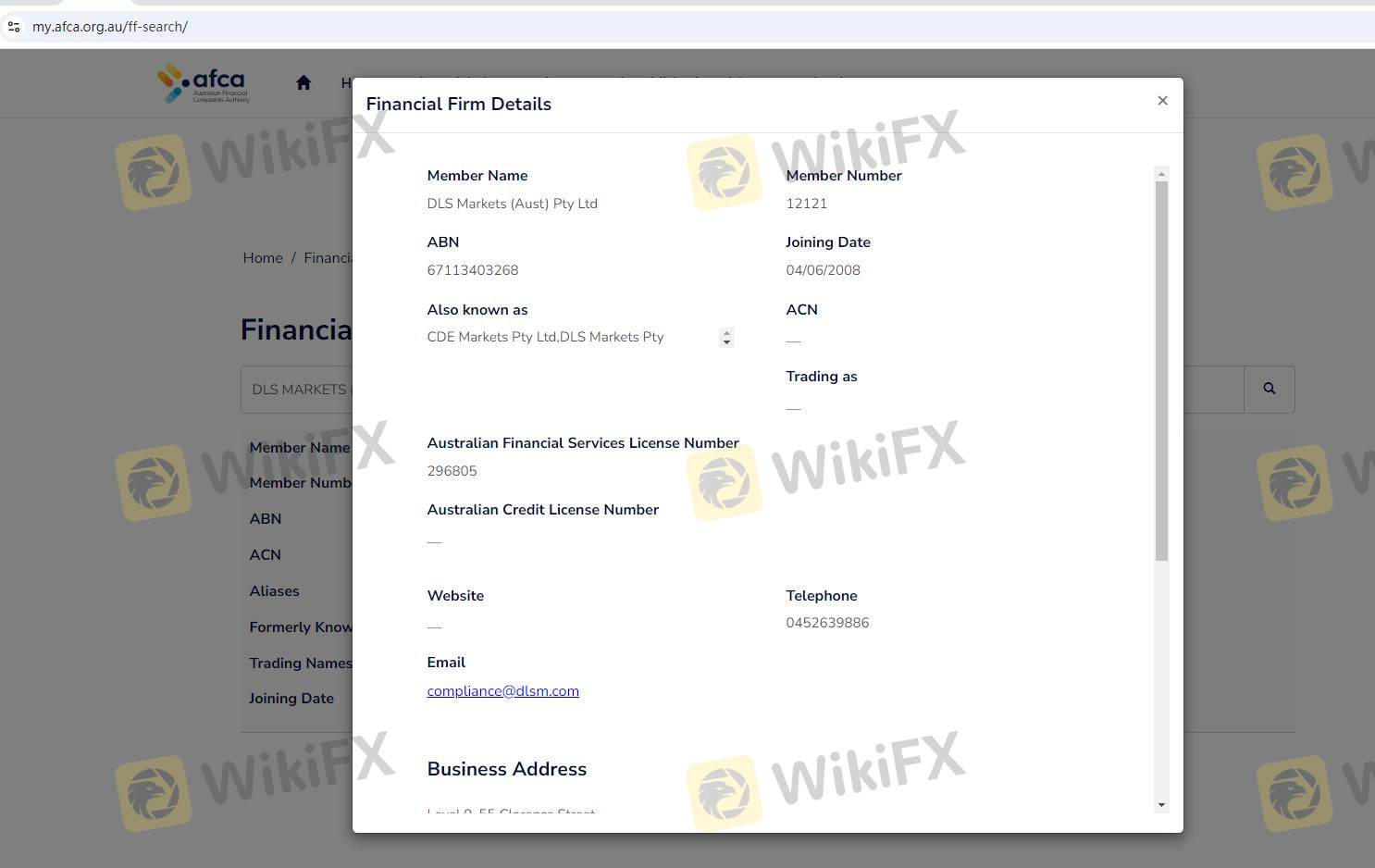Click the AFS License number 296805

point(452,471)
